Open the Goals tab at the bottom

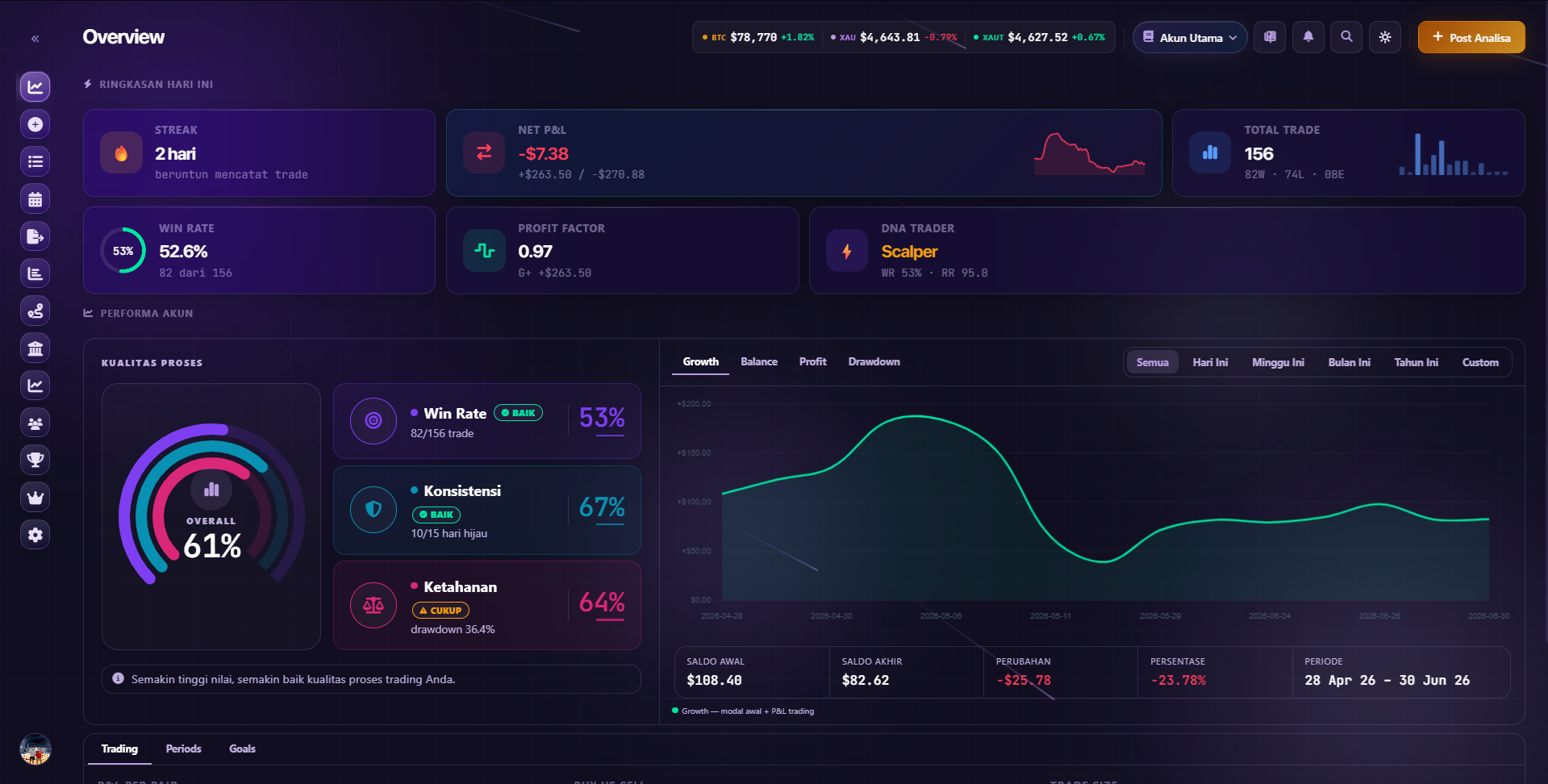point(242,749)
